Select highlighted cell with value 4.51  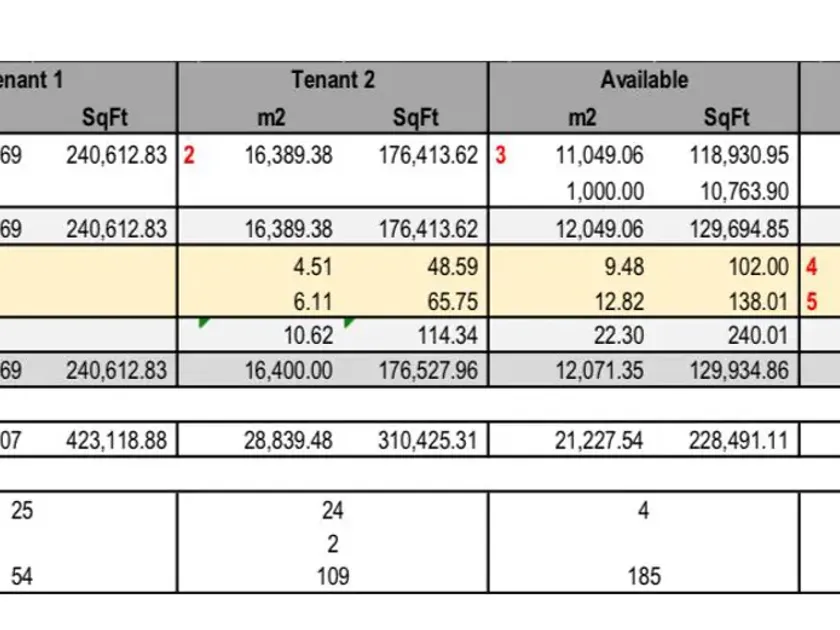312,266
